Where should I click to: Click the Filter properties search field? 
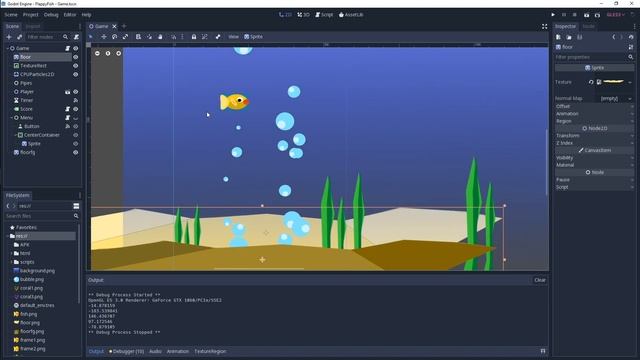(x=594, y=57)
